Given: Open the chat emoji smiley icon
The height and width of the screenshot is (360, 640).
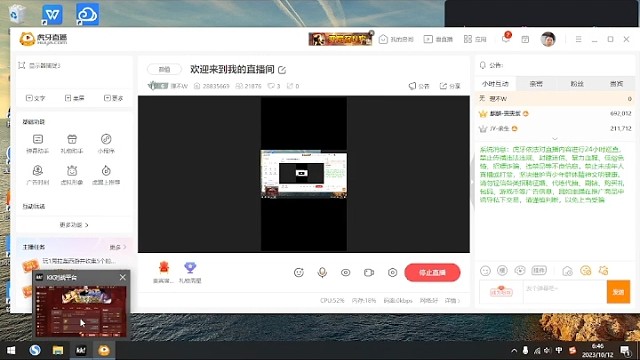Looking at the screenshot, I should (485, 271).
